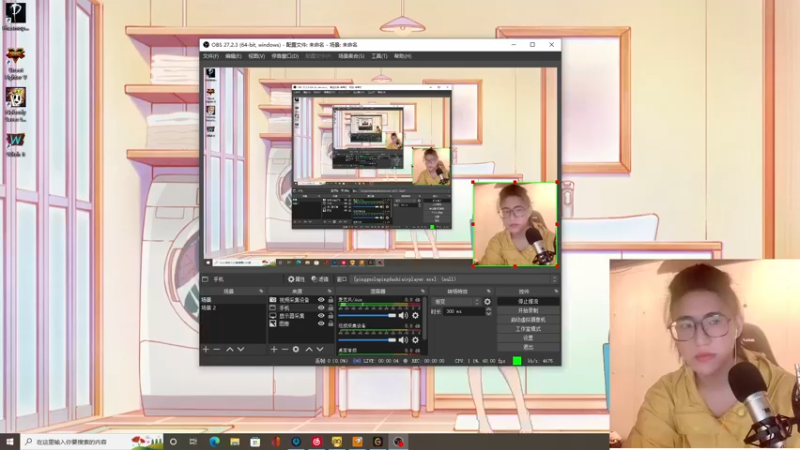Open the 编辑(E) menu in OBS

pos(233,56)
